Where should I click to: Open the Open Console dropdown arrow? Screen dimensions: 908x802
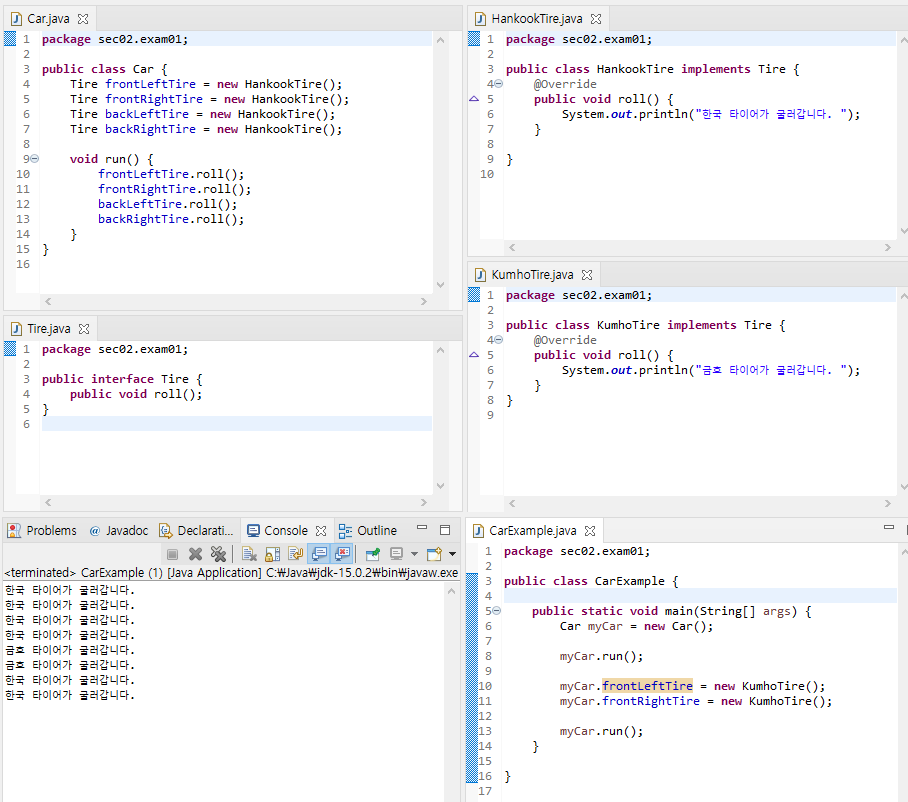452,554
